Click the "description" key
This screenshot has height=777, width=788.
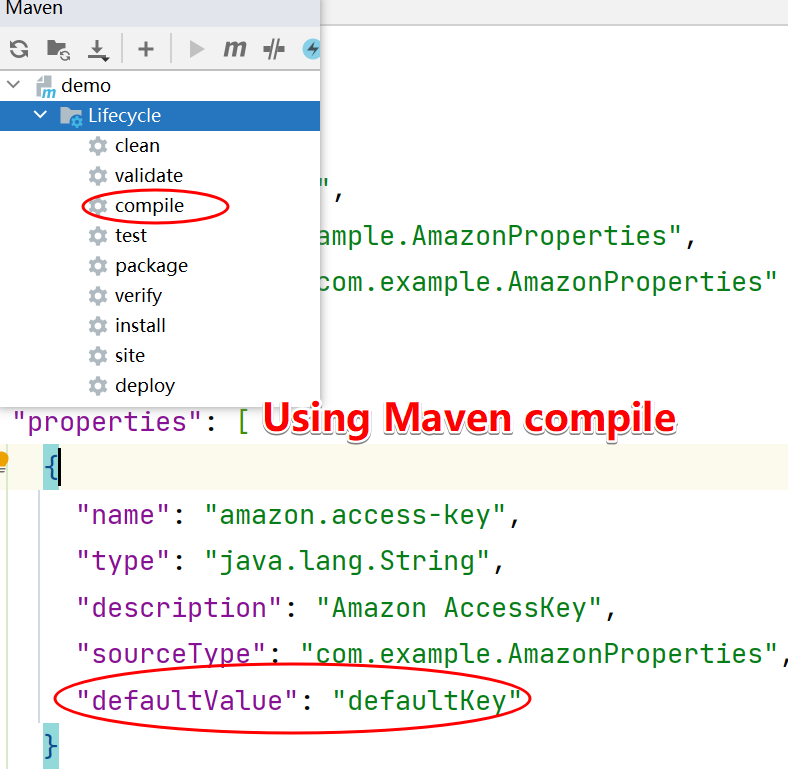[179, 608]
